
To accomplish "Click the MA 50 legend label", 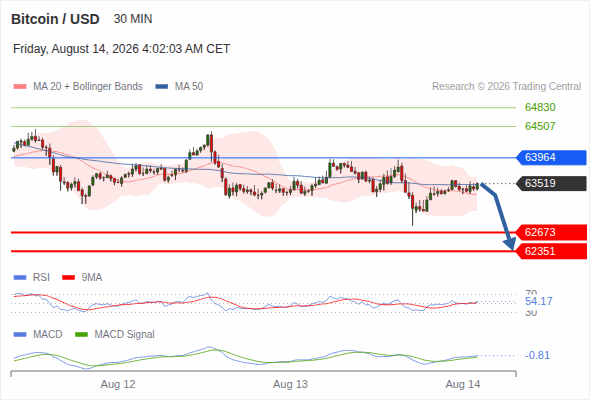I will [x=189, y=87].
